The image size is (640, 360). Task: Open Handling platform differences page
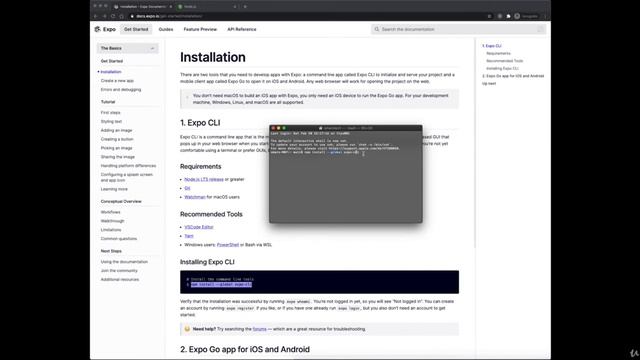click(128, 166)
